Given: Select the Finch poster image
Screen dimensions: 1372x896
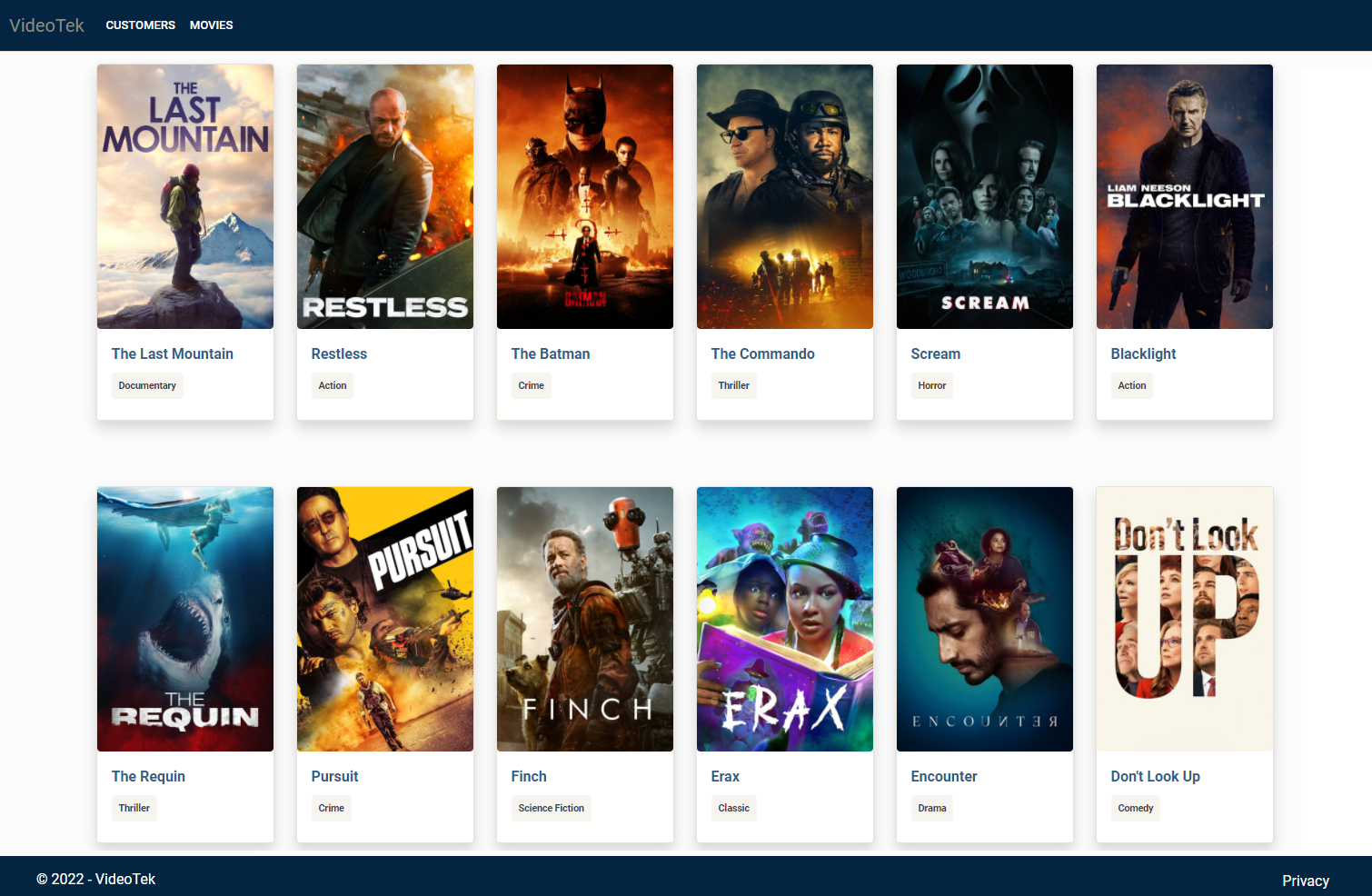Looking at the screenshot, I should 585,619.
